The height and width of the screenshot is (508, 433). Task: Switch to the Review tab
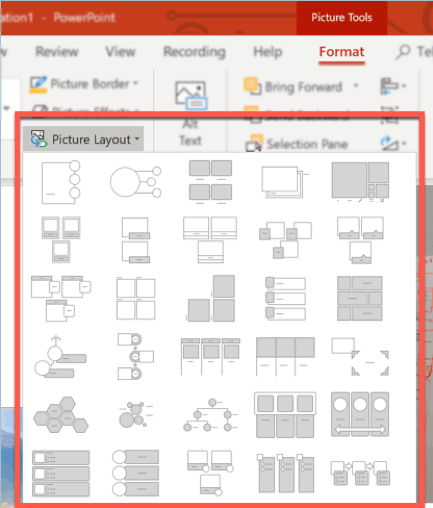coord(57,52)
